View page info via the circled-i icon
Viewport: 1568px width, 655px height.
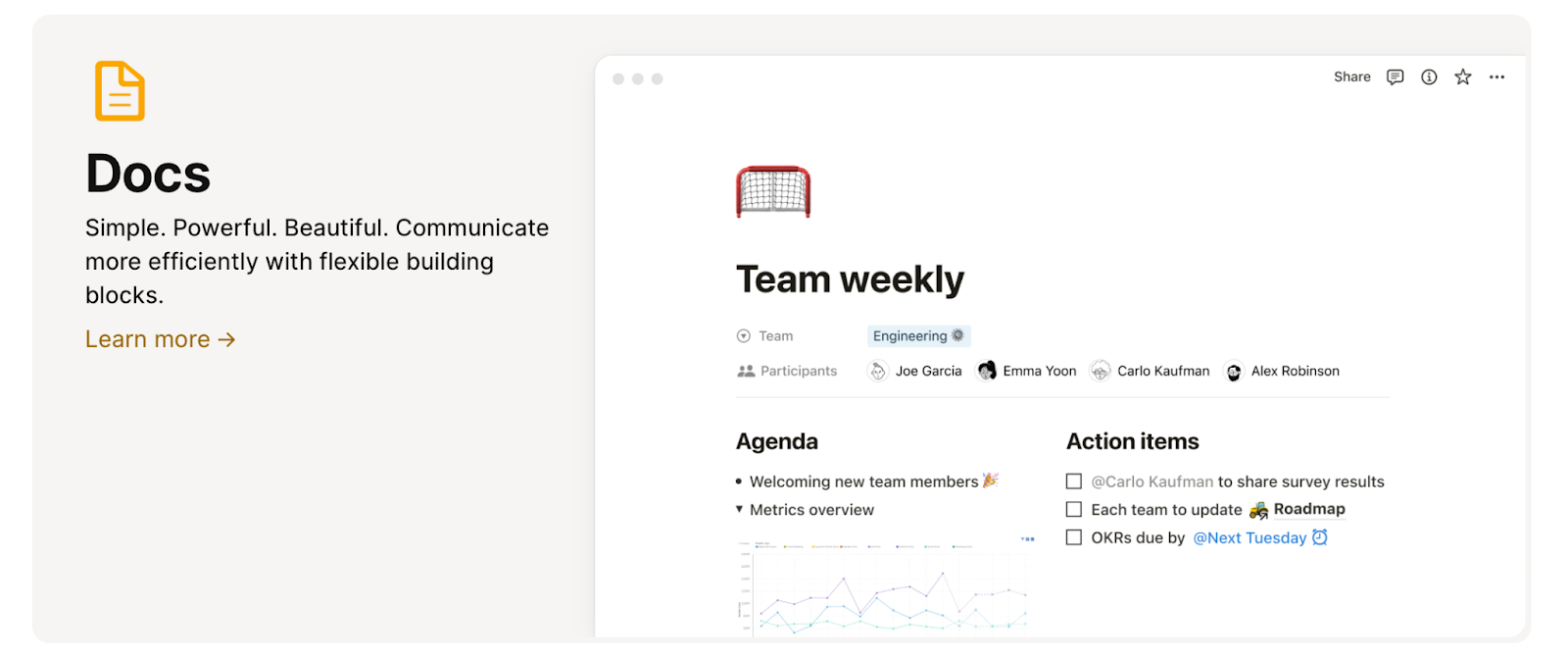coord(1428,76)
